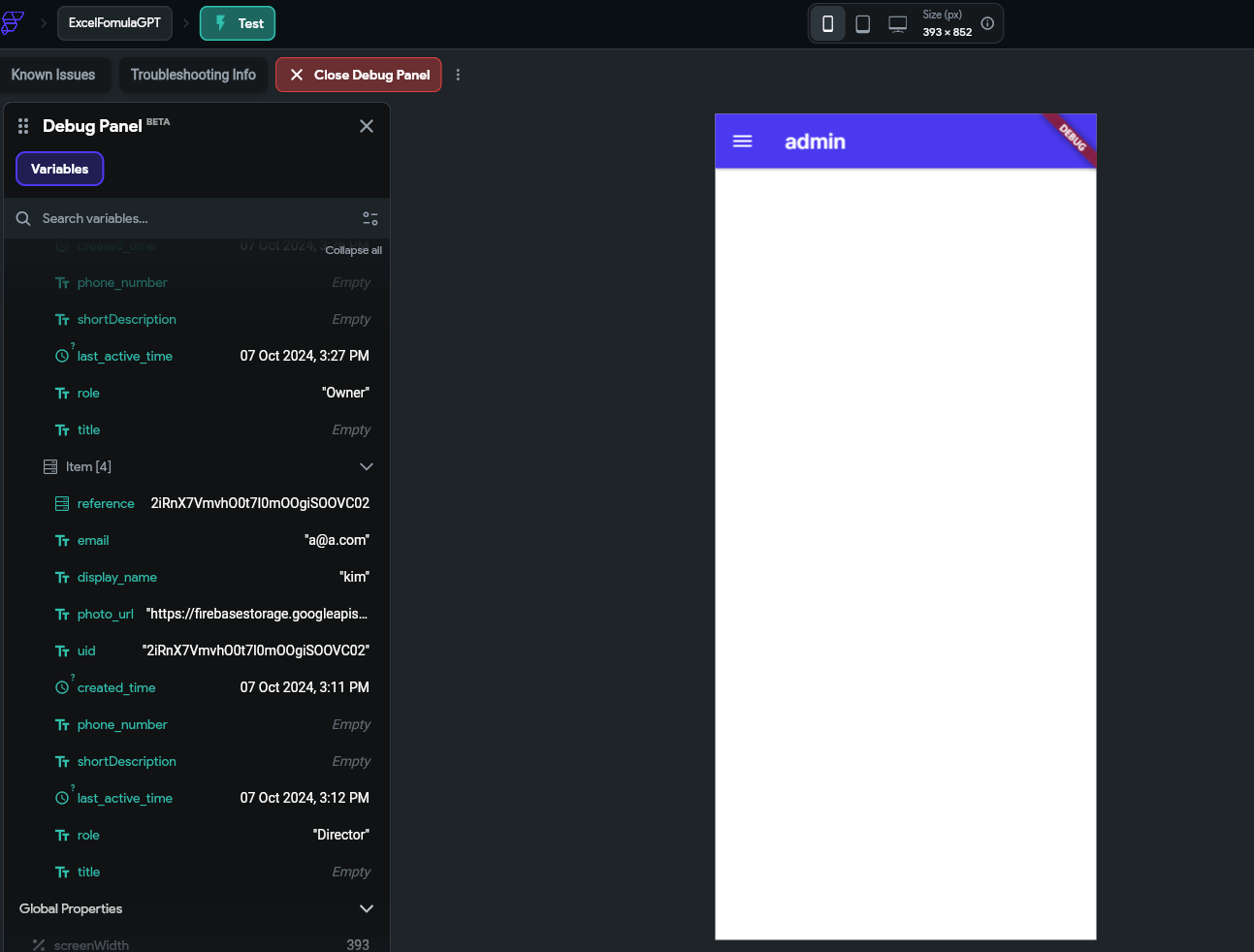
Task: Click the shortDescription row above last_active_time 3:12 PM
Action: 197,761
